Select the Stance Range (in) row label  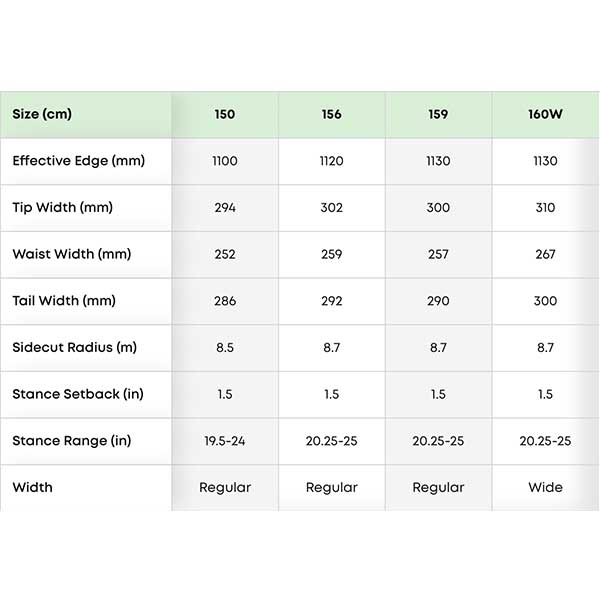[72, 440]
